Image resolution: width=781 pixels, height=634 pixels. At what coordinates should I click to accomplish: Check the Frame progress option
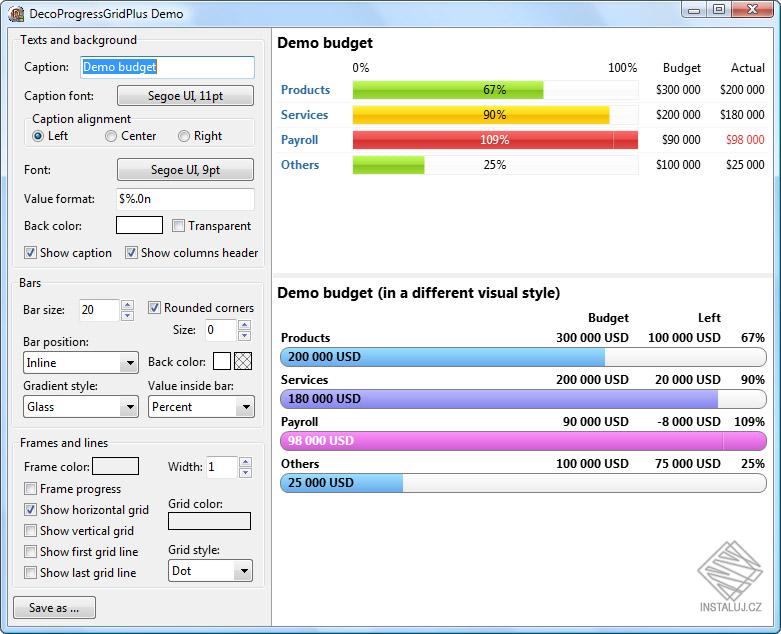(31, 489)
